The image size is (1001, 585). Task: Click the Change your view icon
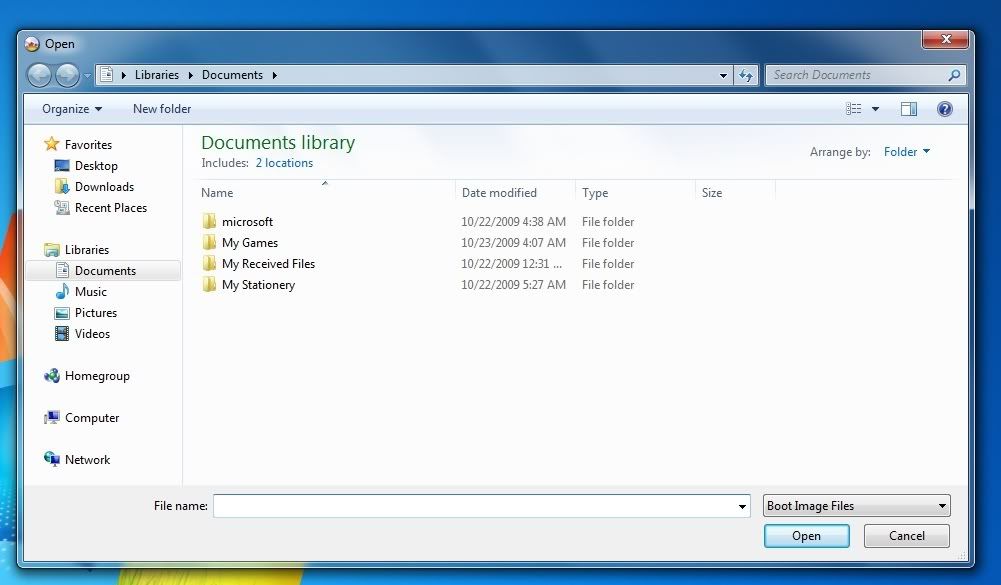(x=854, y=109)
